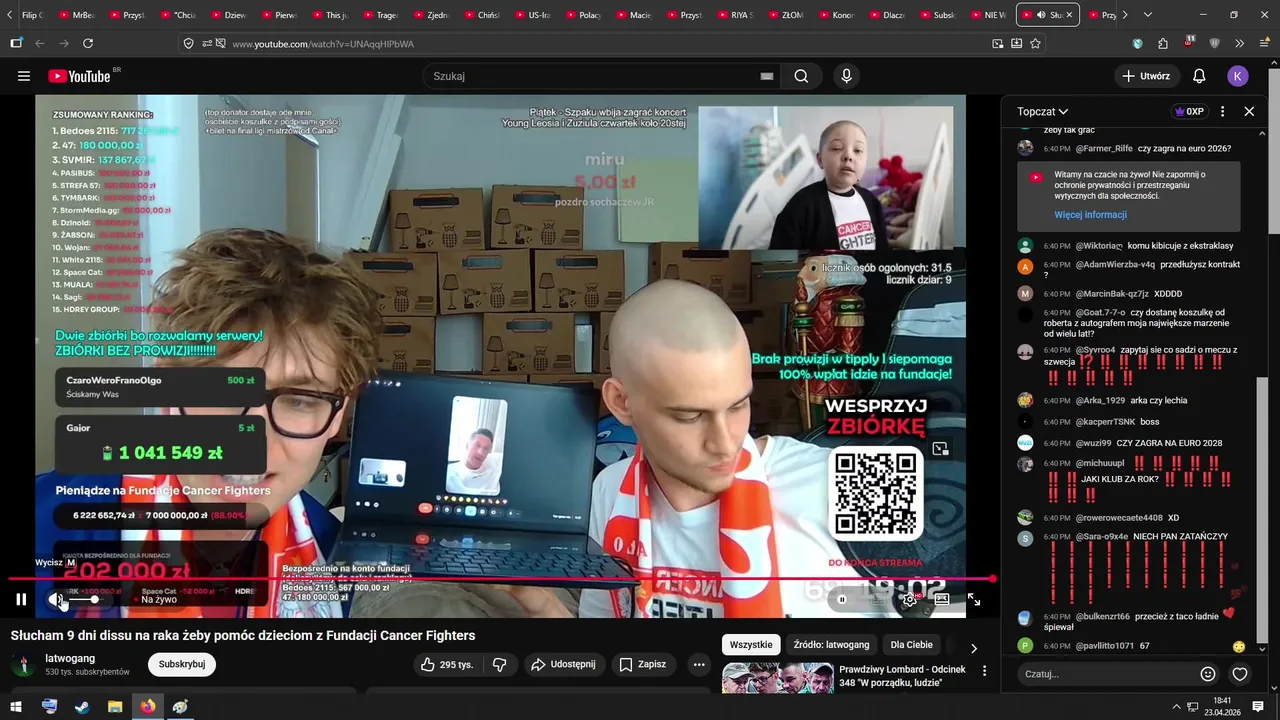Pause the live stream
1280x720 pixels.
click(x=21, y=599)
